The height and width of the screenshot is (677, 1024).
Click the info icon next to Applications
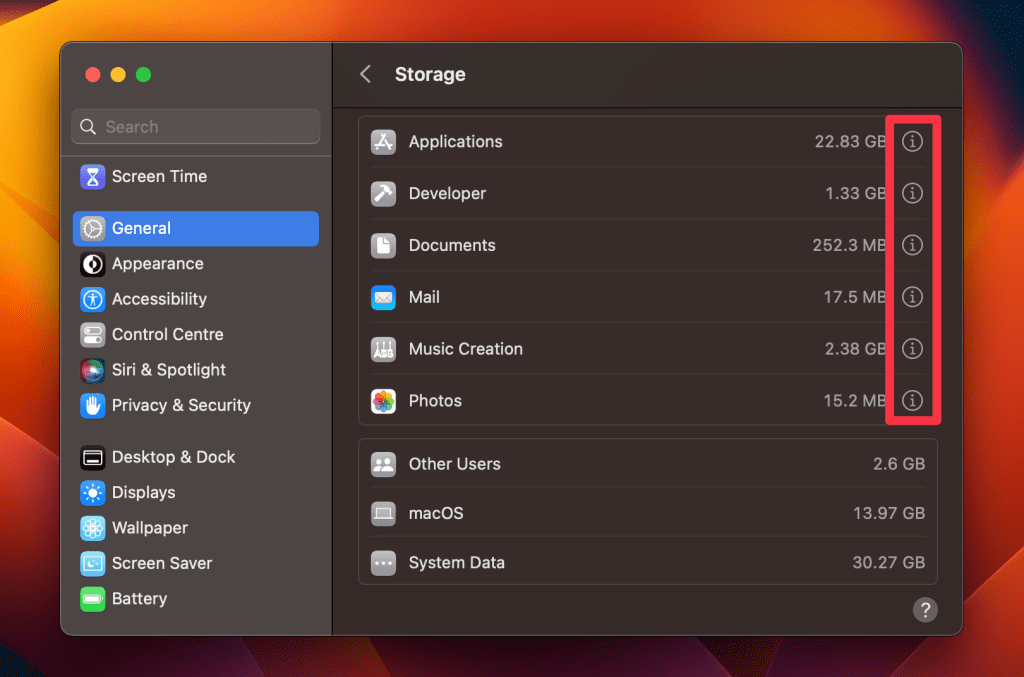point(912,142)
